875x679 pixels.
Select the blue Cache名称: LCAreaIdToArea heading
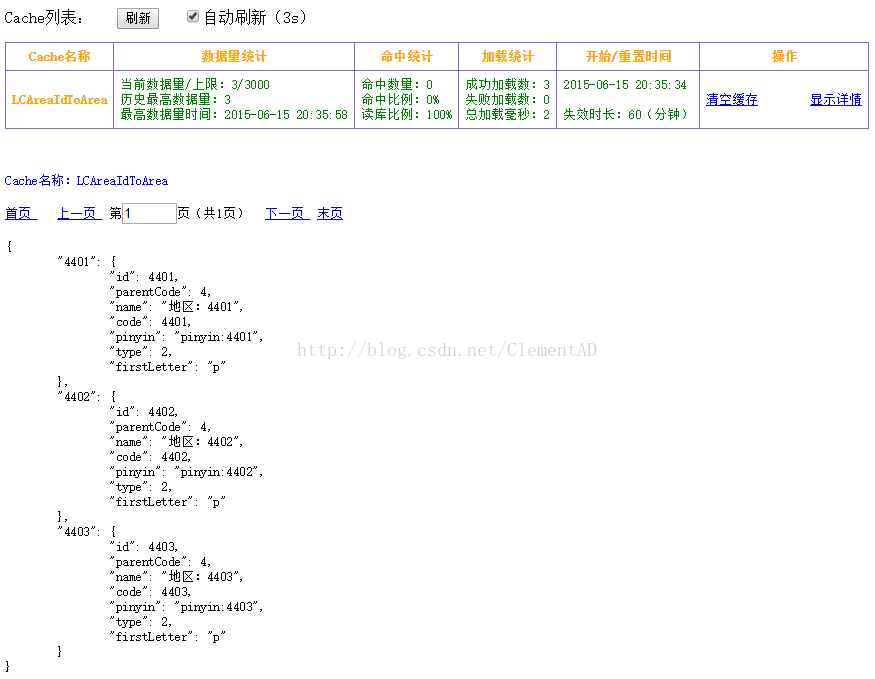point(86,180)
